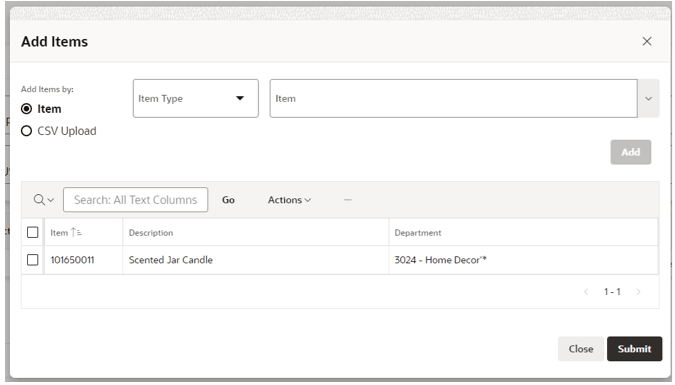The width and height of the screenshot is (675, 385).
Task: Click the Department column header
Action: [418, 233]
